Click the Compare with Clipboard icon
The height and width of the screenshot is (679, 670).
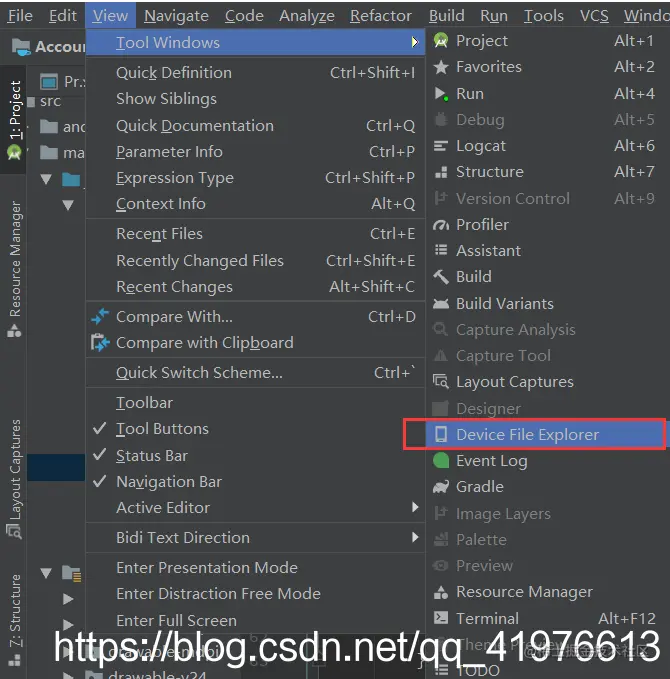point(100,343)
